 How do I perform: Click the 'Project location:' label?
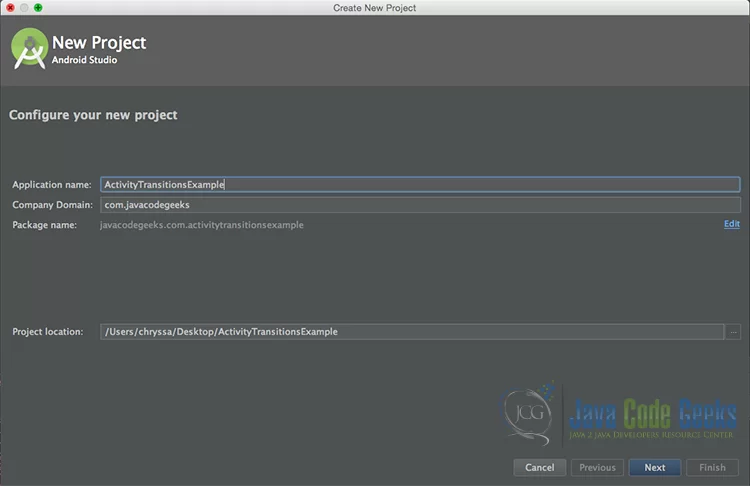48,331
